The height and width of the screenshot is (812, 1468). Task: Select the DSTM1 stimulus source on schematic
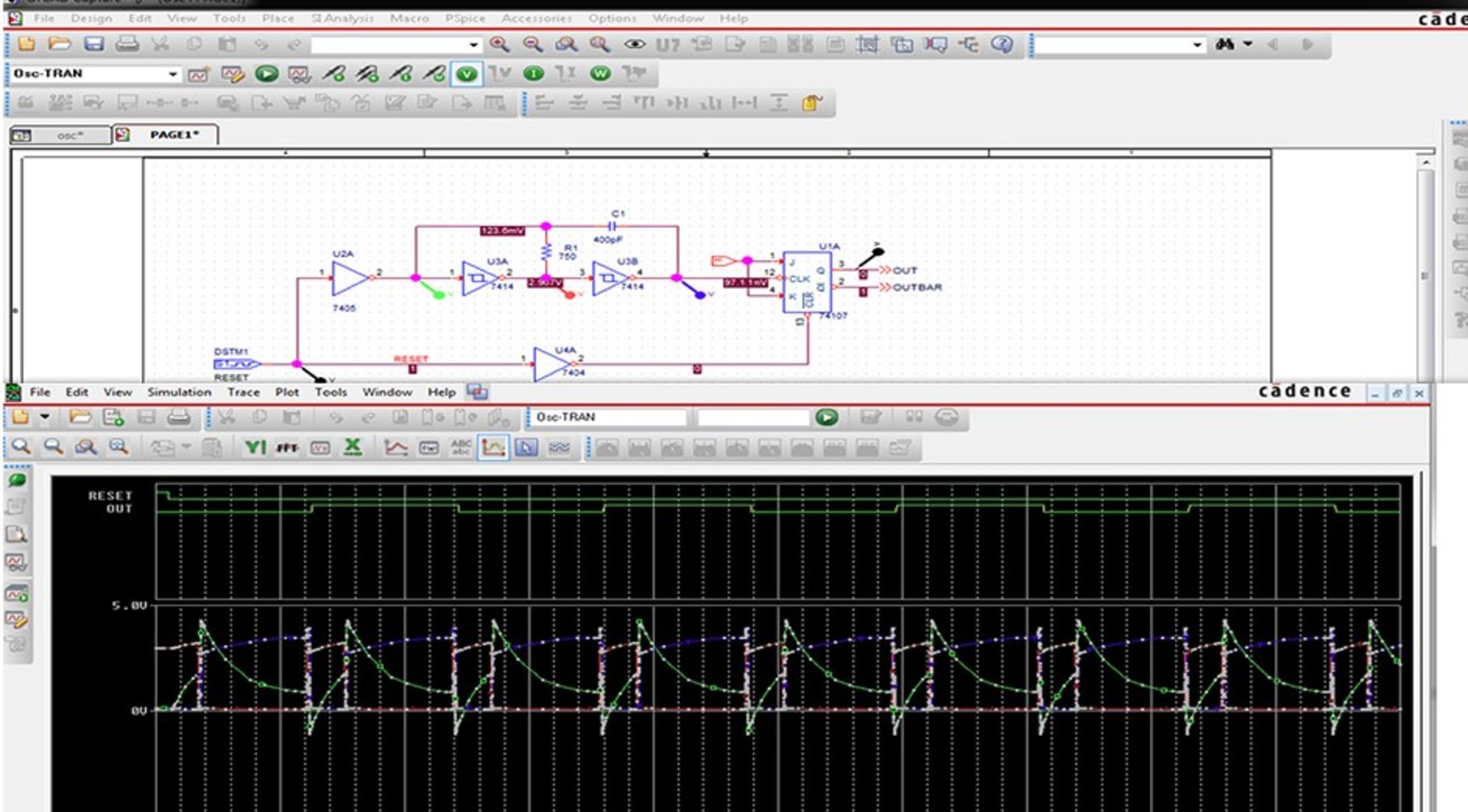236,364
